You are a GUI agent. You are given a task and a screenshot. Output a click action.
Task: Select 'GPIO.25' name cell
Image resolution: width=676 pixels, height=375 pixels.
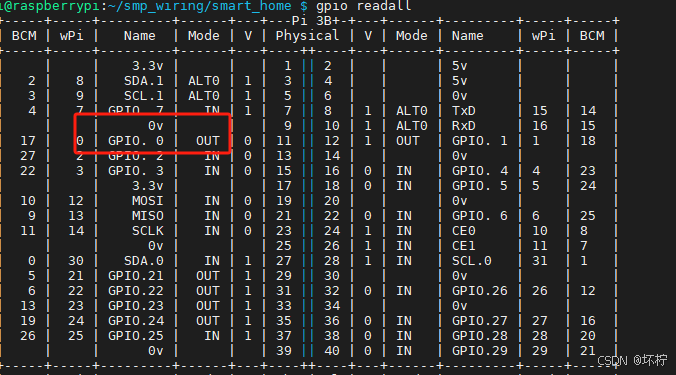point(136,336)
